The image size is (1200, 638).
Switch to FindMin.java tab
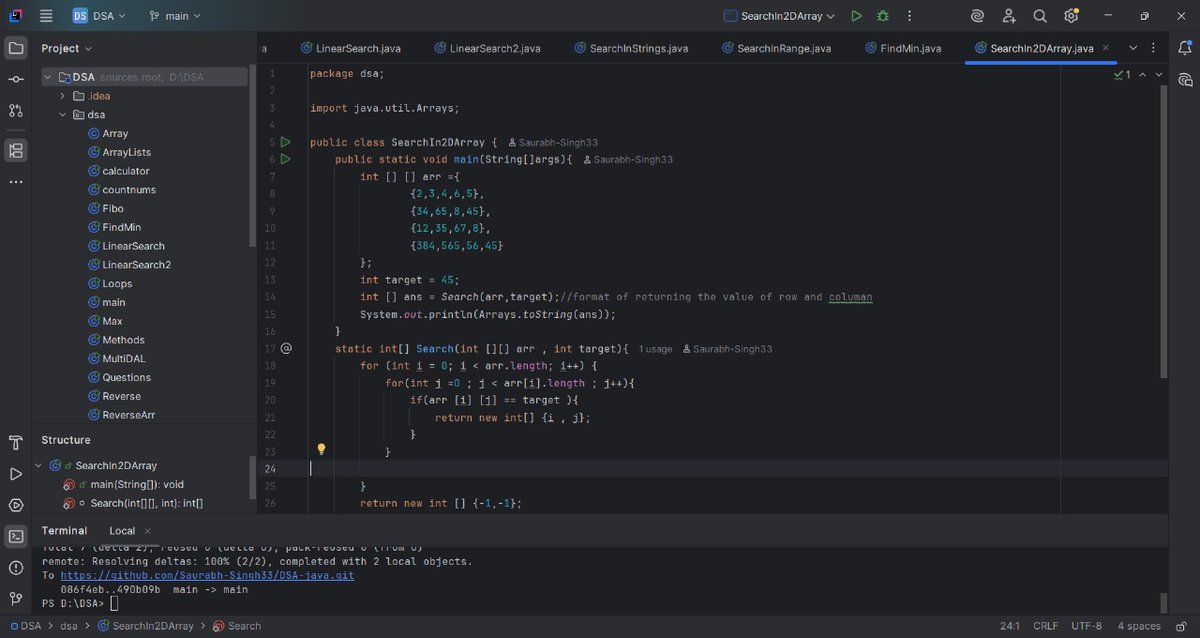click(901, 48)
